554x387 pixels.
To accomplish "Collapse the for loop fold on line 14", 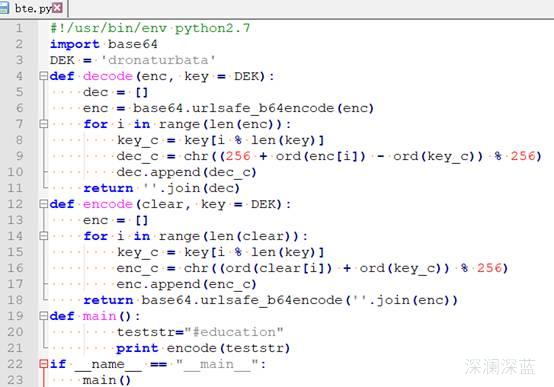I will [x=43, y=236].
